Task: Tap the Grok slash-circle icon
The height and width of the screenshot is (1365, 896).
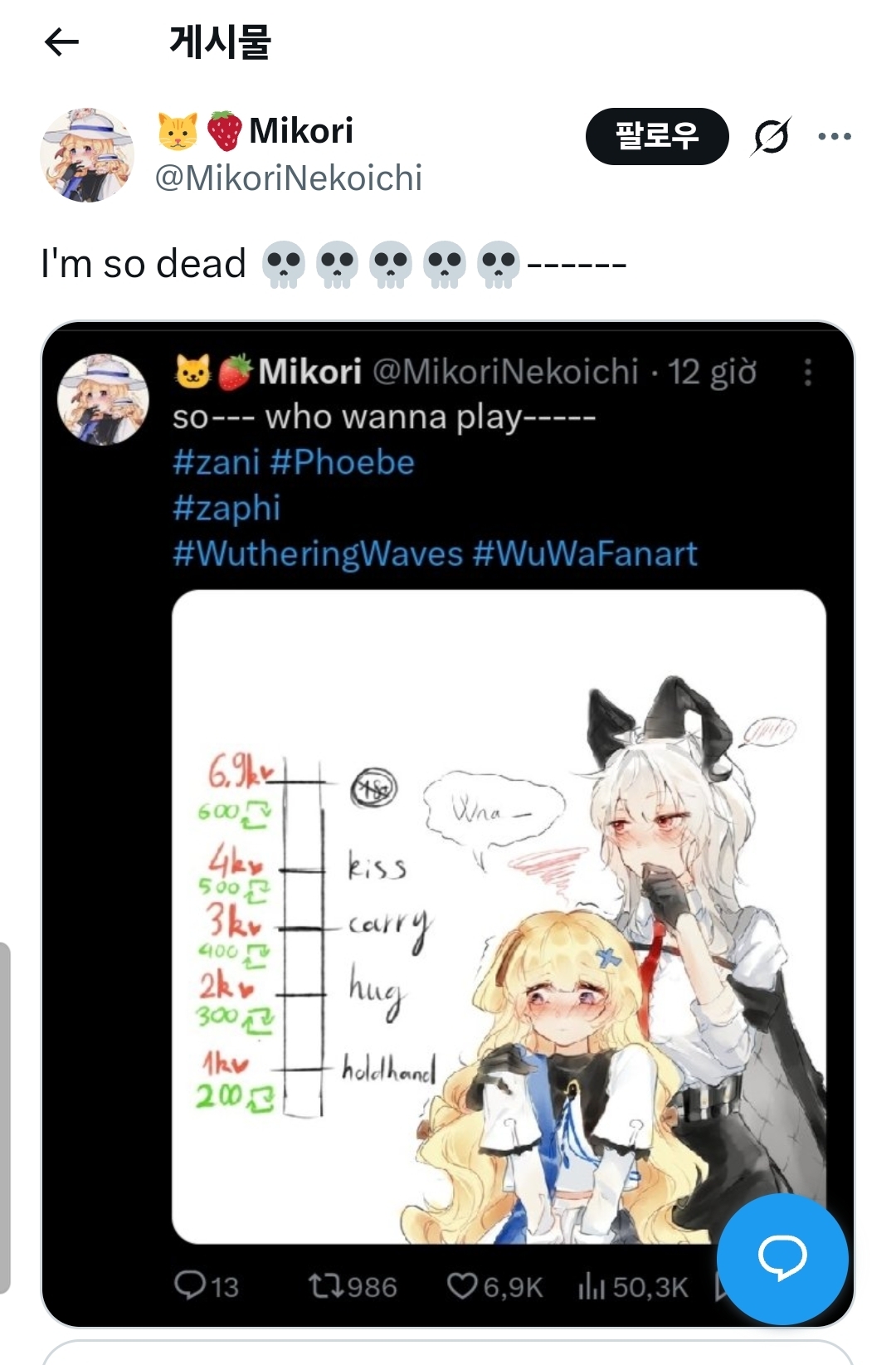Action: tap(771, 136)
